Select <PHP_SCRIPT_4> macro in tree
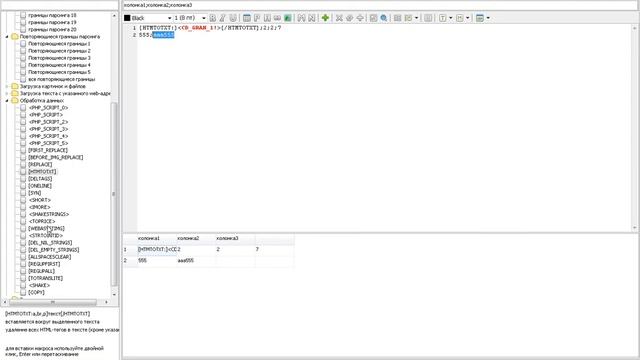Image resolution: width=640 pixels, height=360 pixels. (x=49, y=136)
